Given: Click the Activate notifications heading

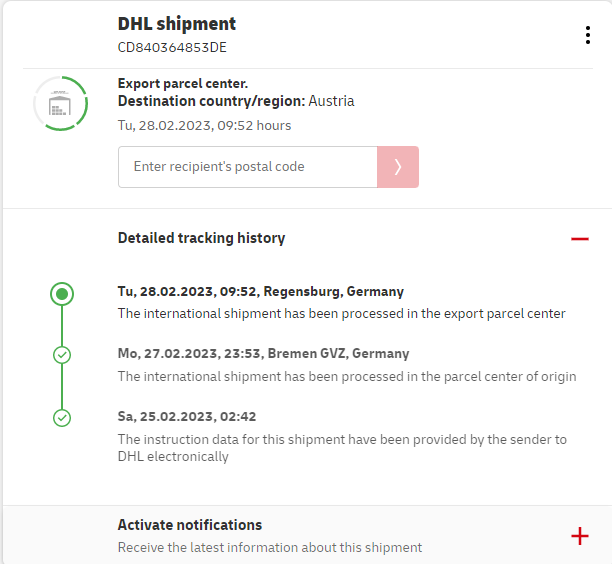Looking at the screenshot, I should tap(190, 525).
